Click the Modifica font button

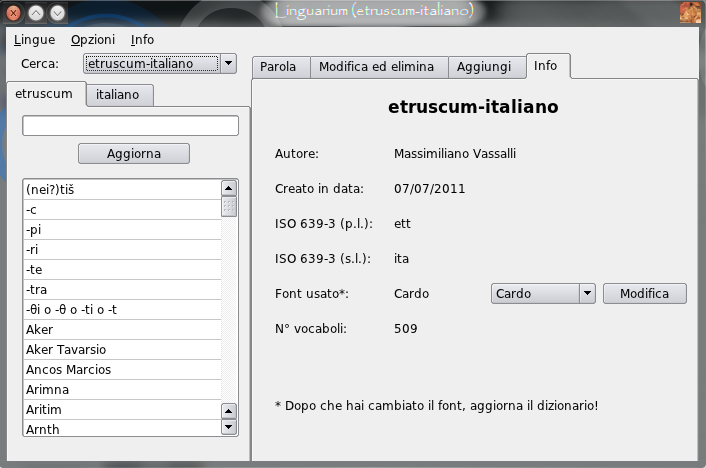click(x=645, y=293)
